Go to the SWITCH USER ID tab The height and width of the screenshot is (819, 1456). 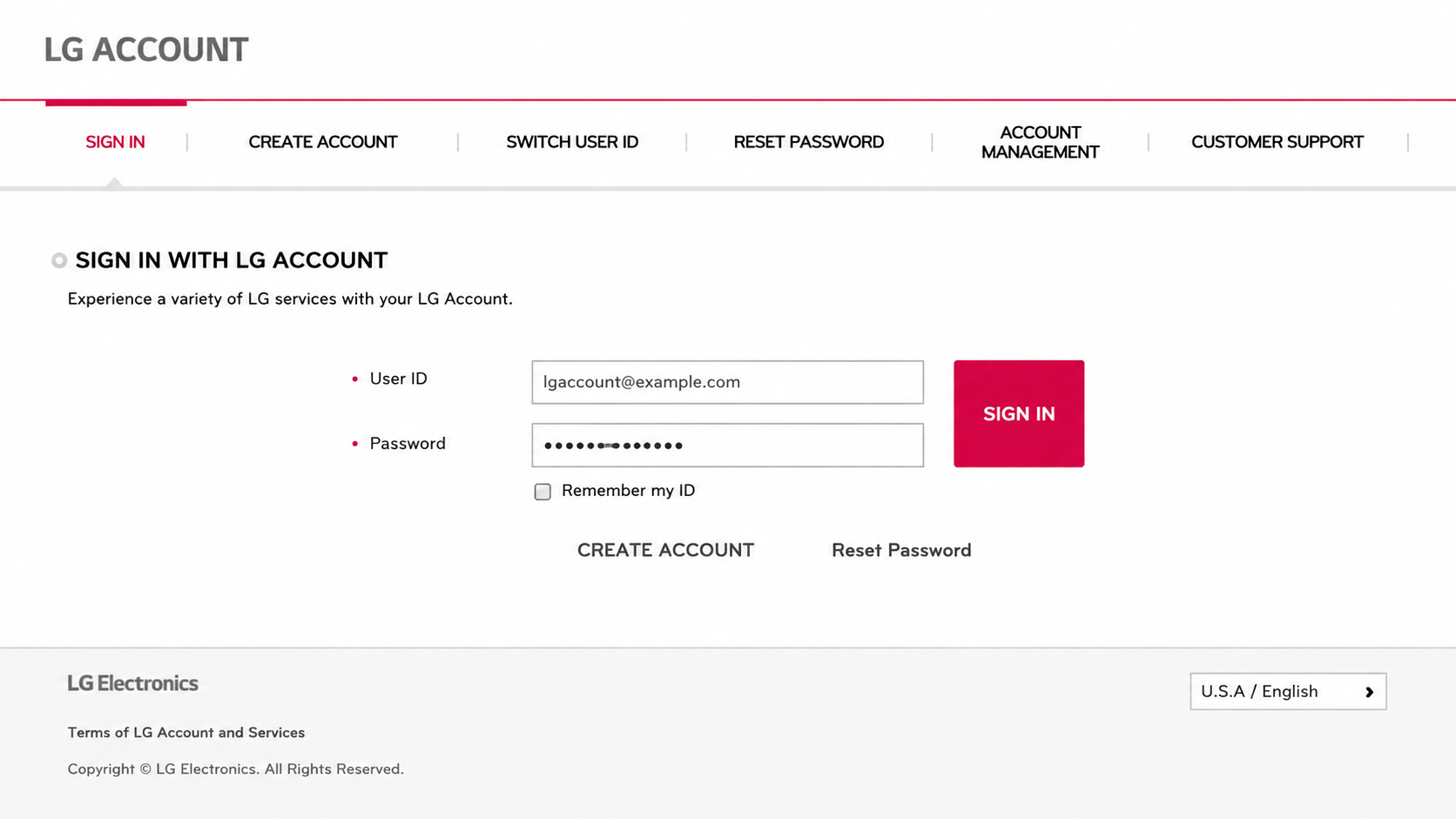tap(572, 142)
